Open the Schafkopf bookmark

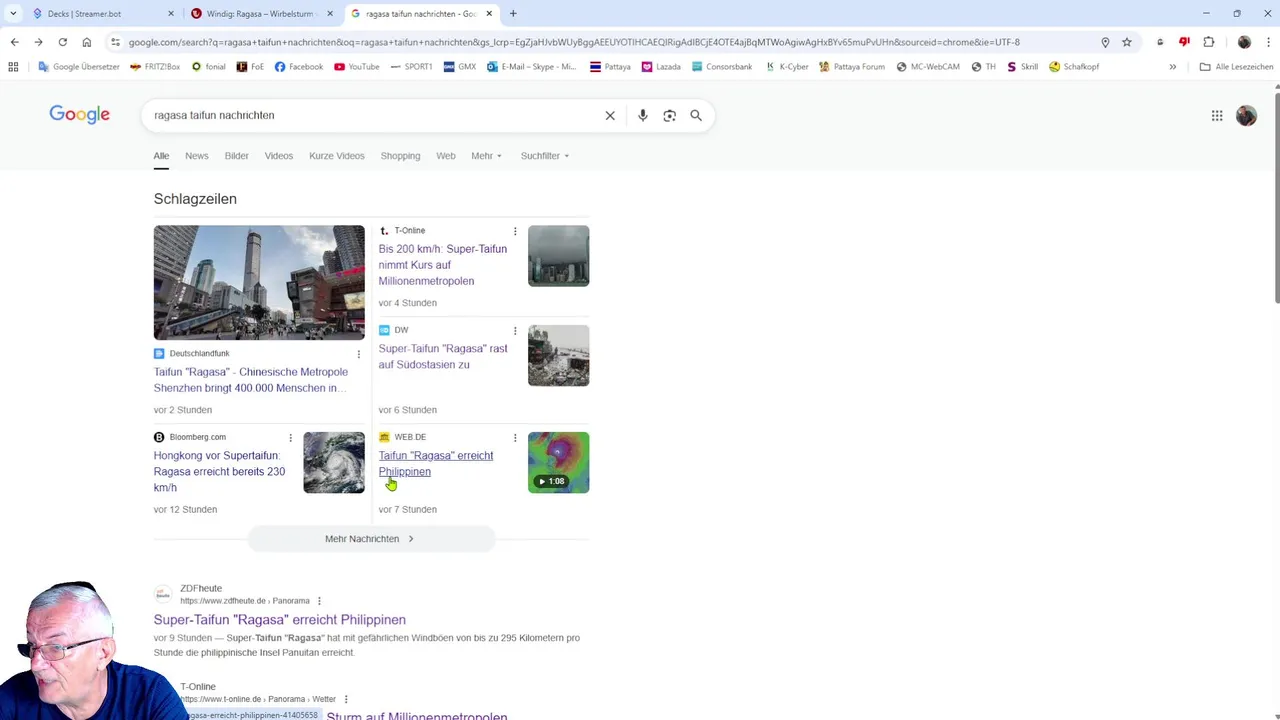point(1074,67)
